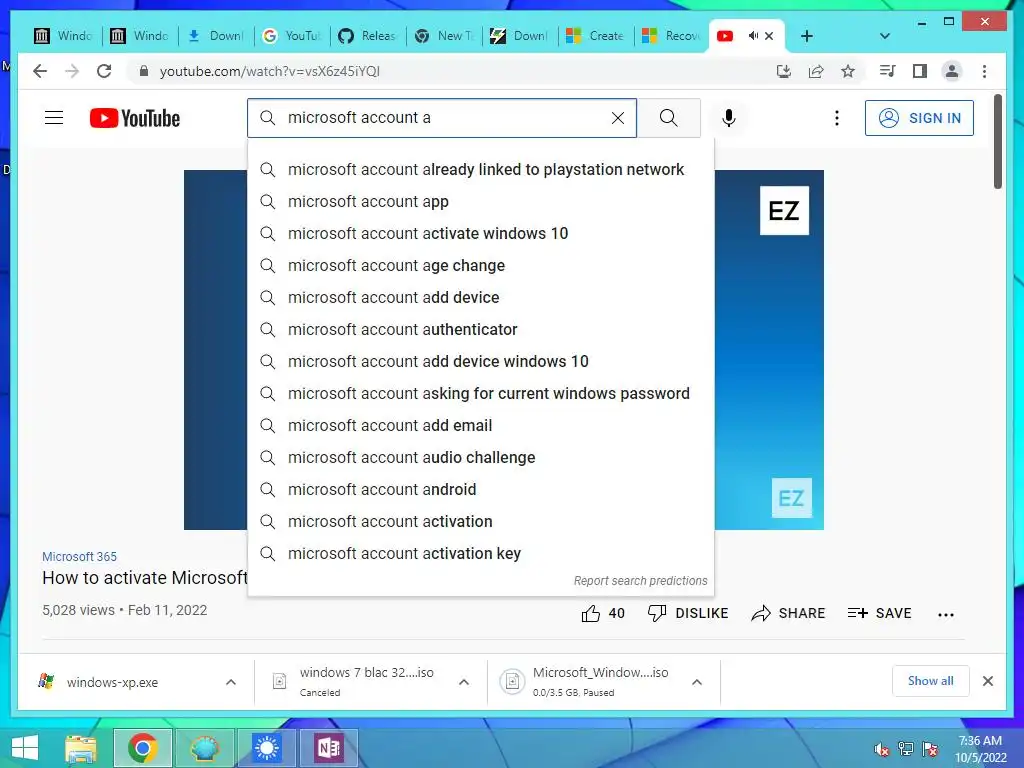Open File Explorer from the taskbar
The image size is (1024, 768).
(81, 748)
